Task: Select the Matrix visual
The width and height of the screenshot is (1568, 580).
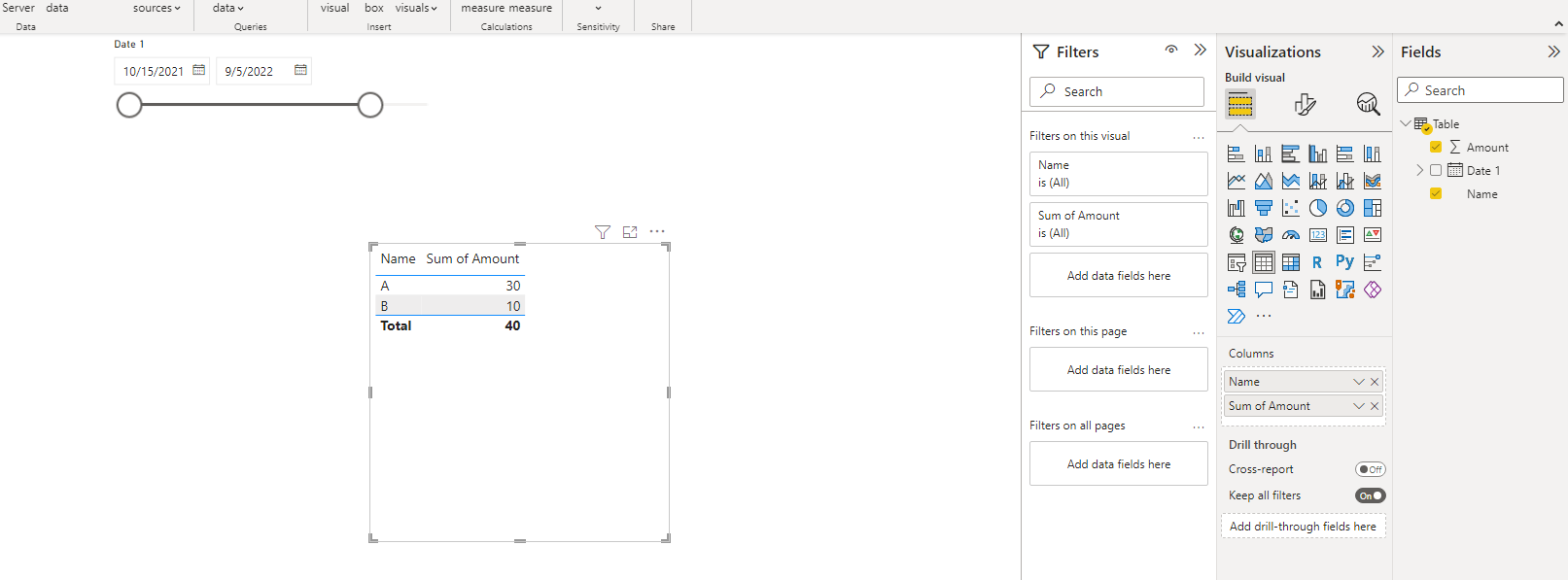Action: tap(1290, 262)
